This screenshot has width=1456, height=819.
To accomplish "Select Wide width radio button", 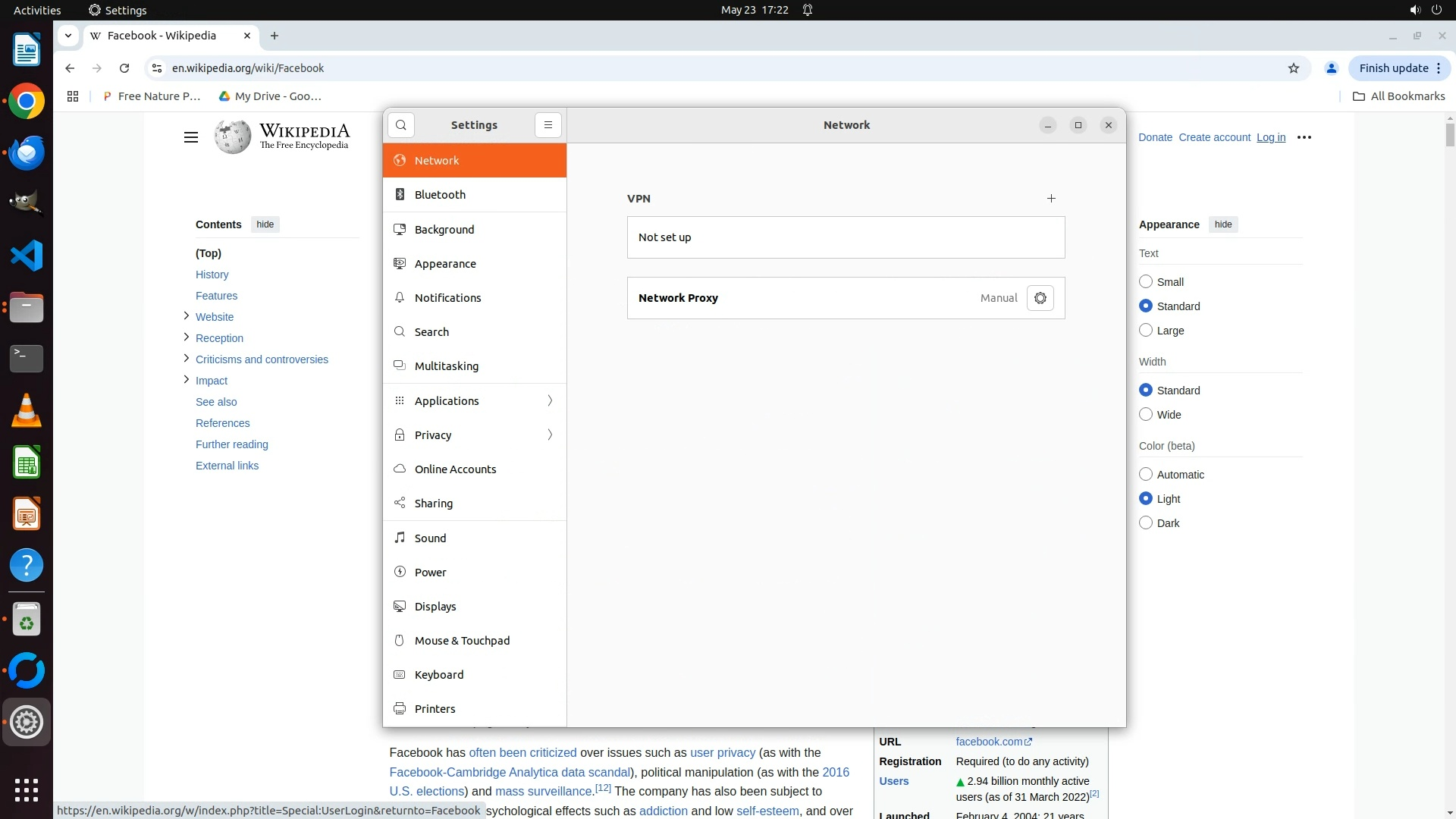I will 1146,415.
